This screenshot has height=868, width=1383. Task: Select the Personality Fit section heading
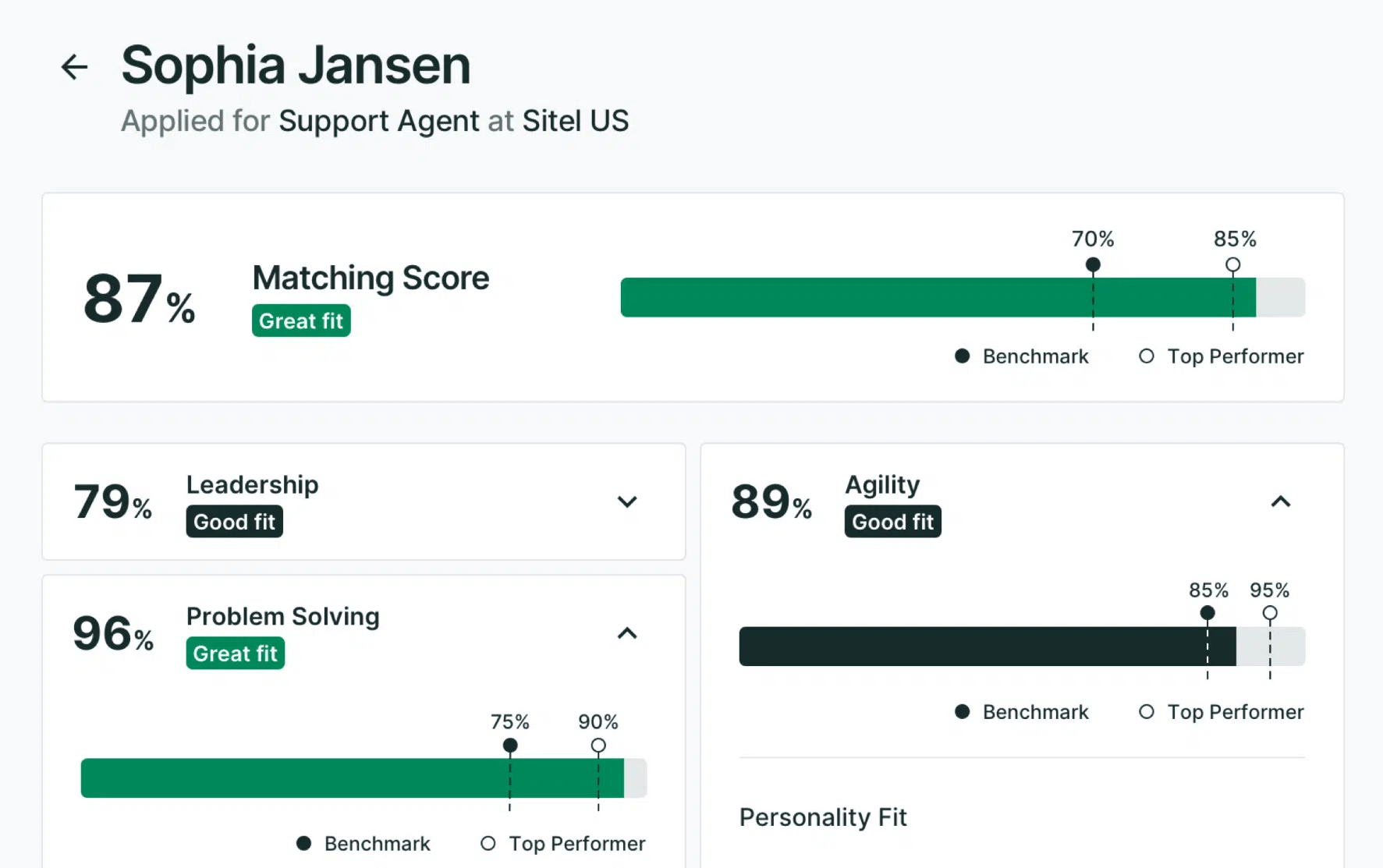(823, 817)
